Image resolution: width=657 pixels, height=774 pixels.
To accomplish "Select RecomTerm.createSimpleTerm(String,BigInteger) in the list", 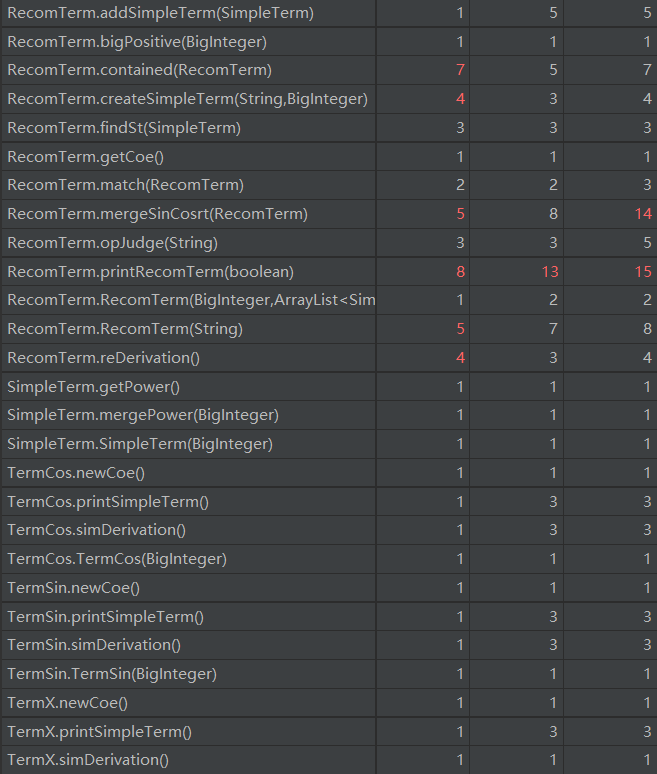I will pos(187,99).
